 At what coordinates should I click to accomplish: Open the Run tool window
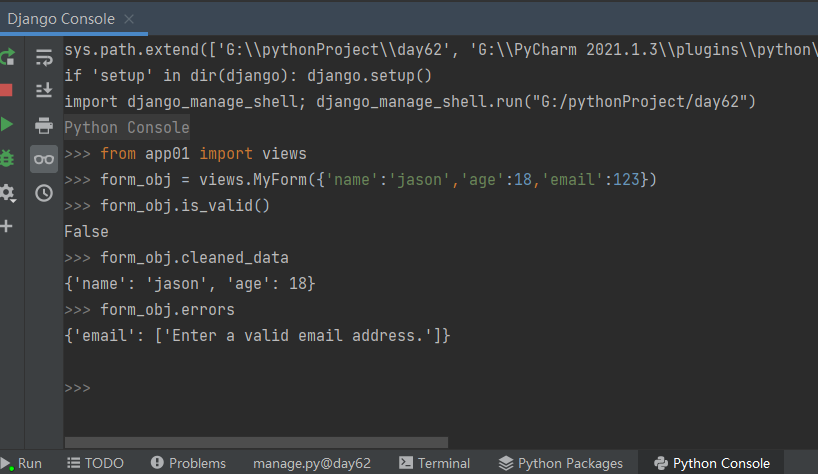point(22,463)
